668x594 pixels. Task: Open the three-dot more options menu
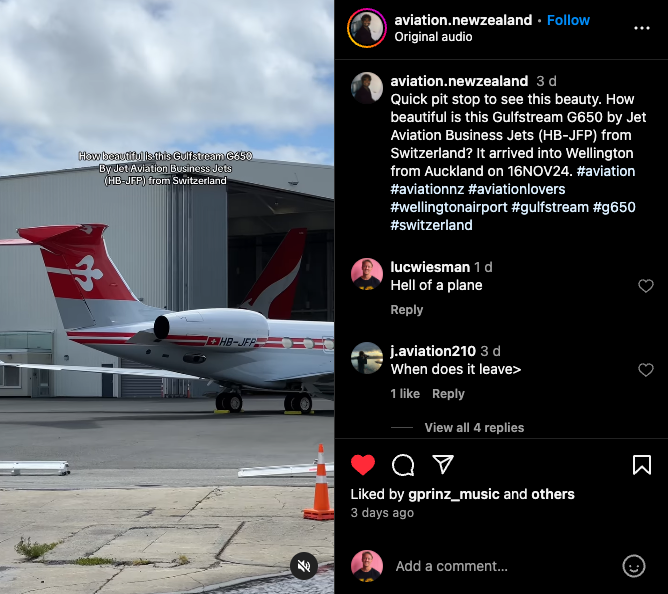point(642,28)
